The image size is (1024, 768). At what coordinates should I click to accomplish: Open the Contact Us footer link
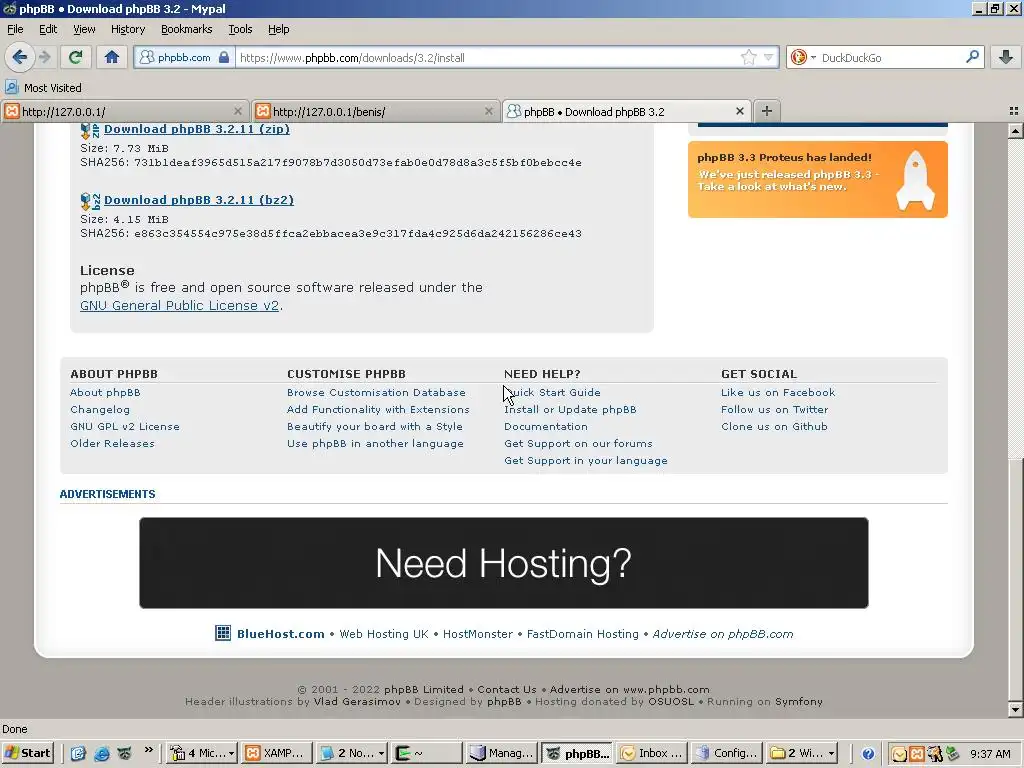coord(507,689)
